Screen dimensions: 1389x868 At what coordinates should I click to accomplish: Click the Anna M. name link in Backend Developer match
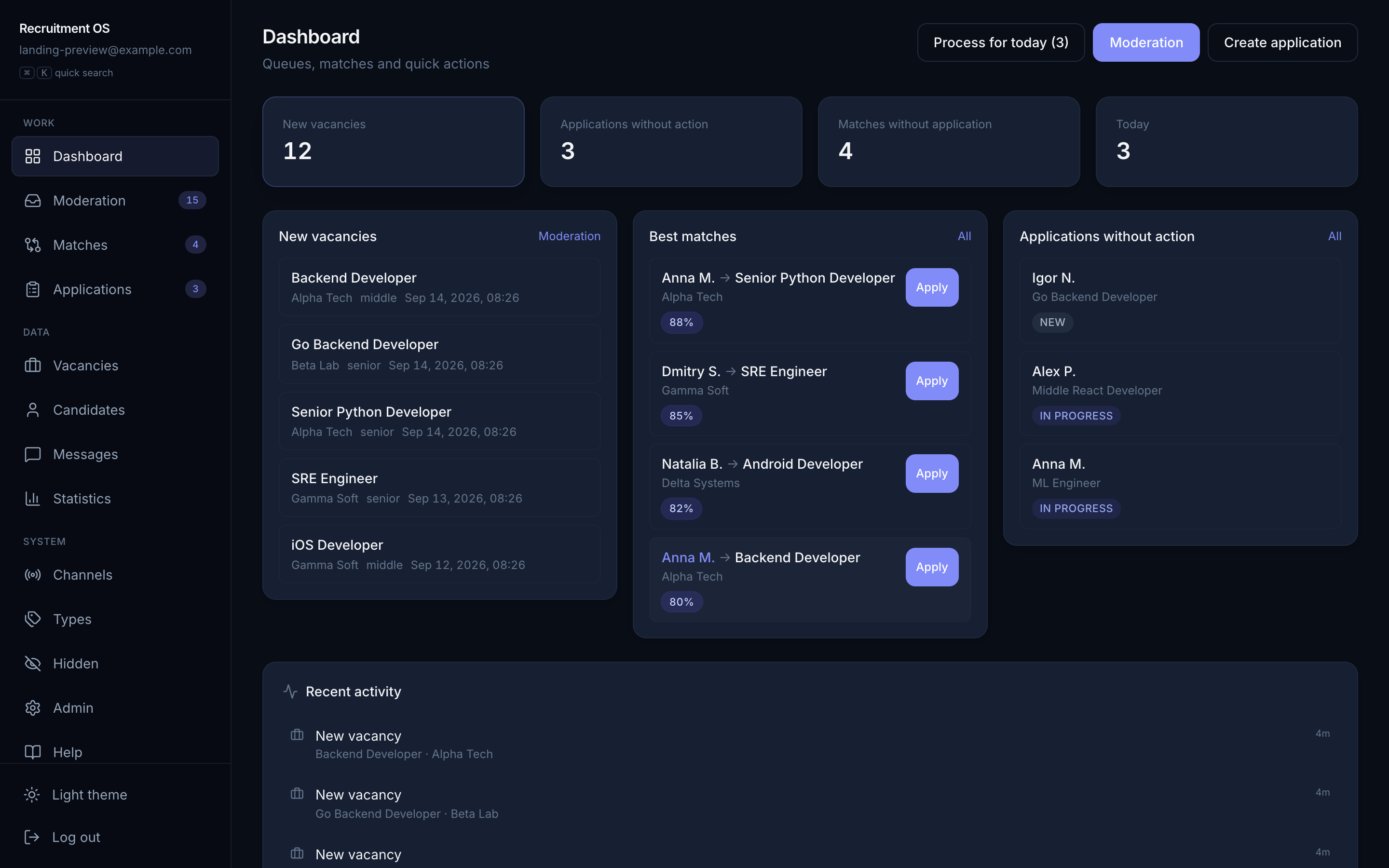coord(688,557)
